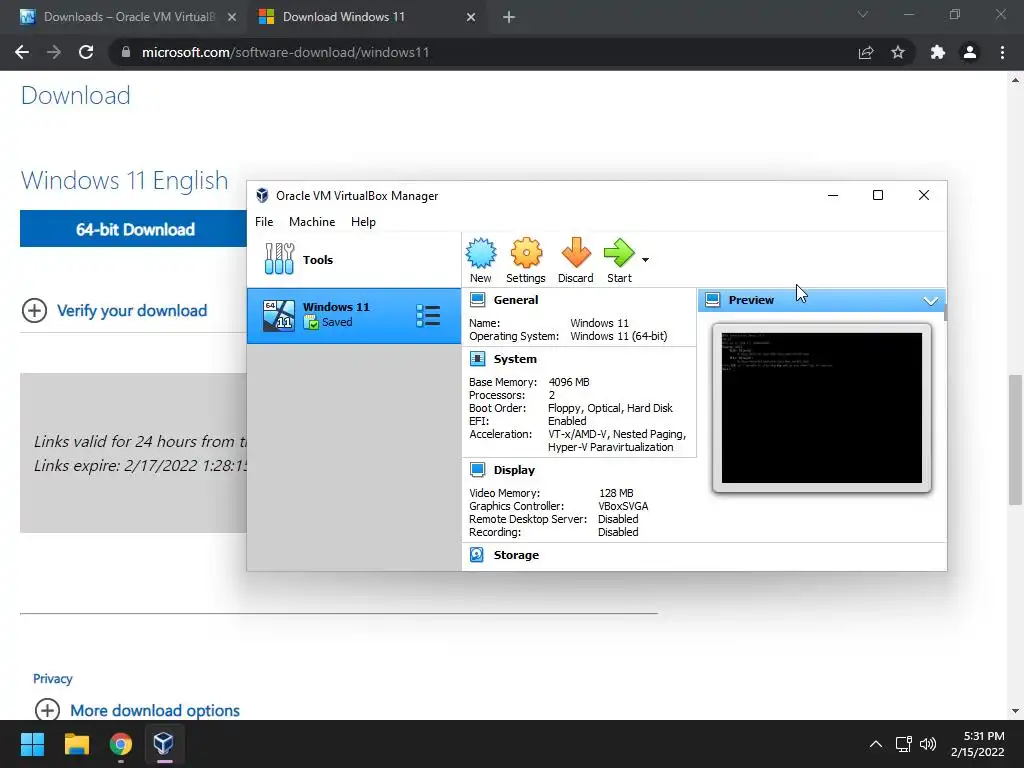Click the Storage section icon
This screenshot has width=1024, height=768.
pyautogui.click(x=477, y=554)
